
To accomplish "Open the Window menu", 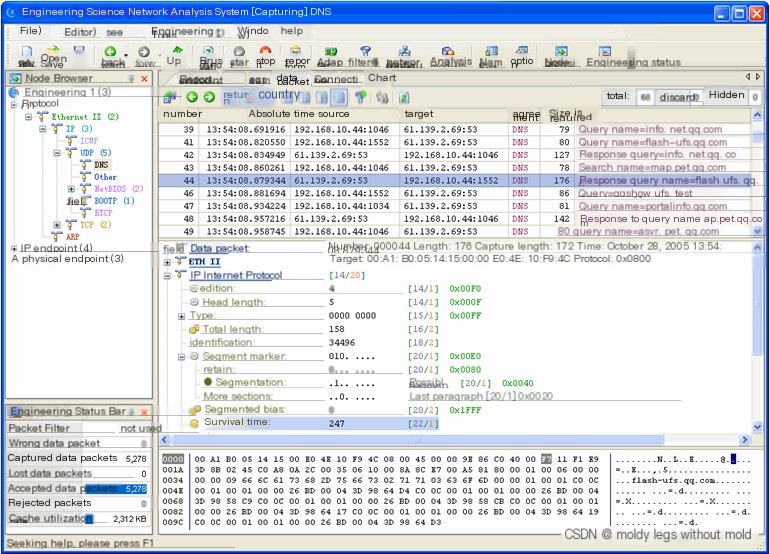I will pos(253,31).
